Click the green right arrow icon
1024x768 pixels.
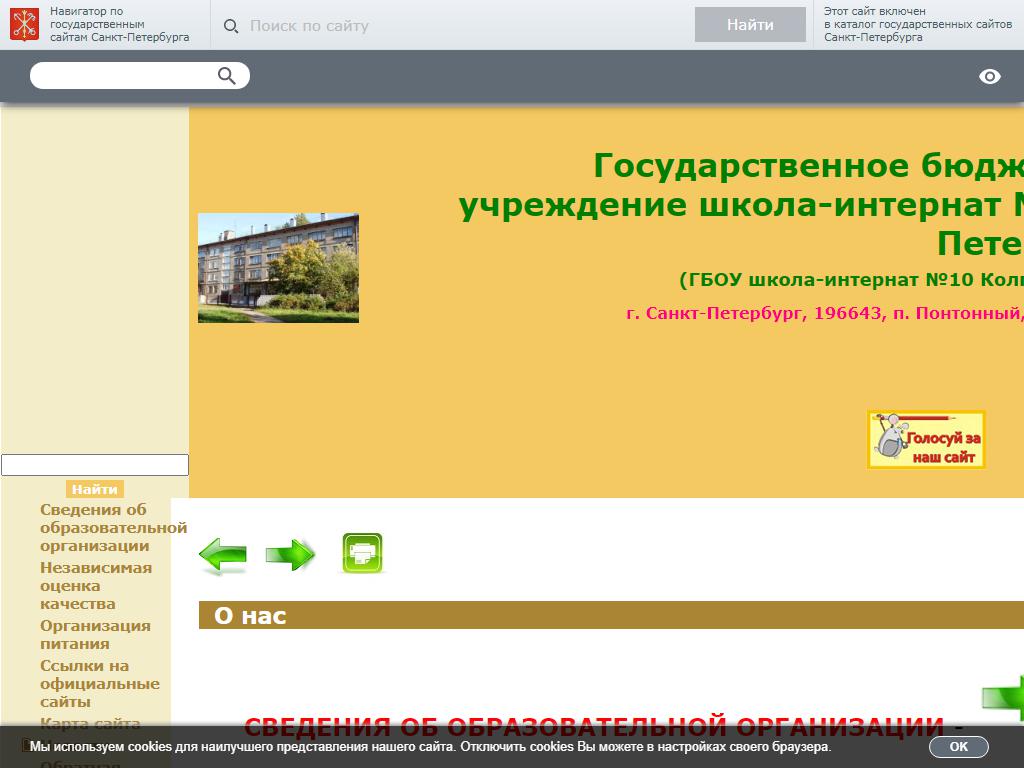pos(291,555)
